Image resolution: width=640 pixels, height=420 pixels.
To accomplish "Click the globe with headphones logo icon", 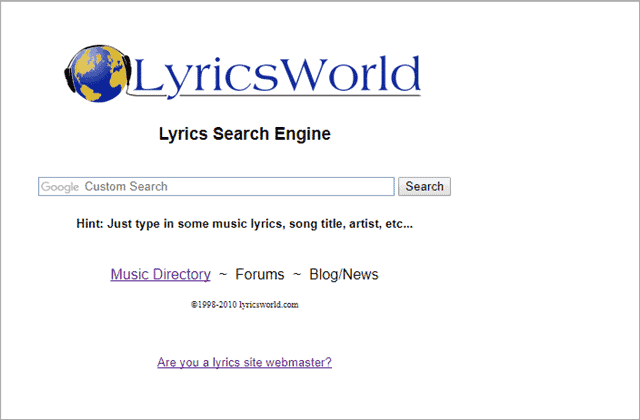I will pos(97,73).
